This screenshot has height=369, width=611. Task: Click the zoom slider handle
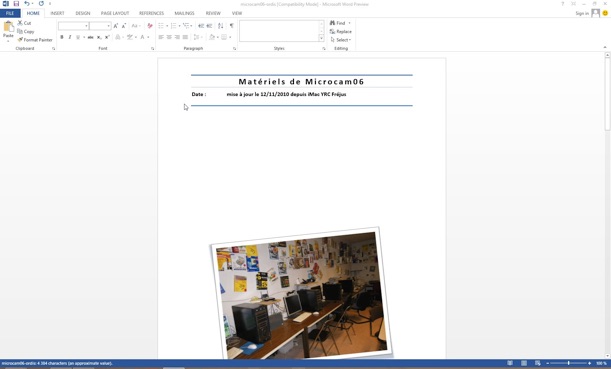[569, 363]
